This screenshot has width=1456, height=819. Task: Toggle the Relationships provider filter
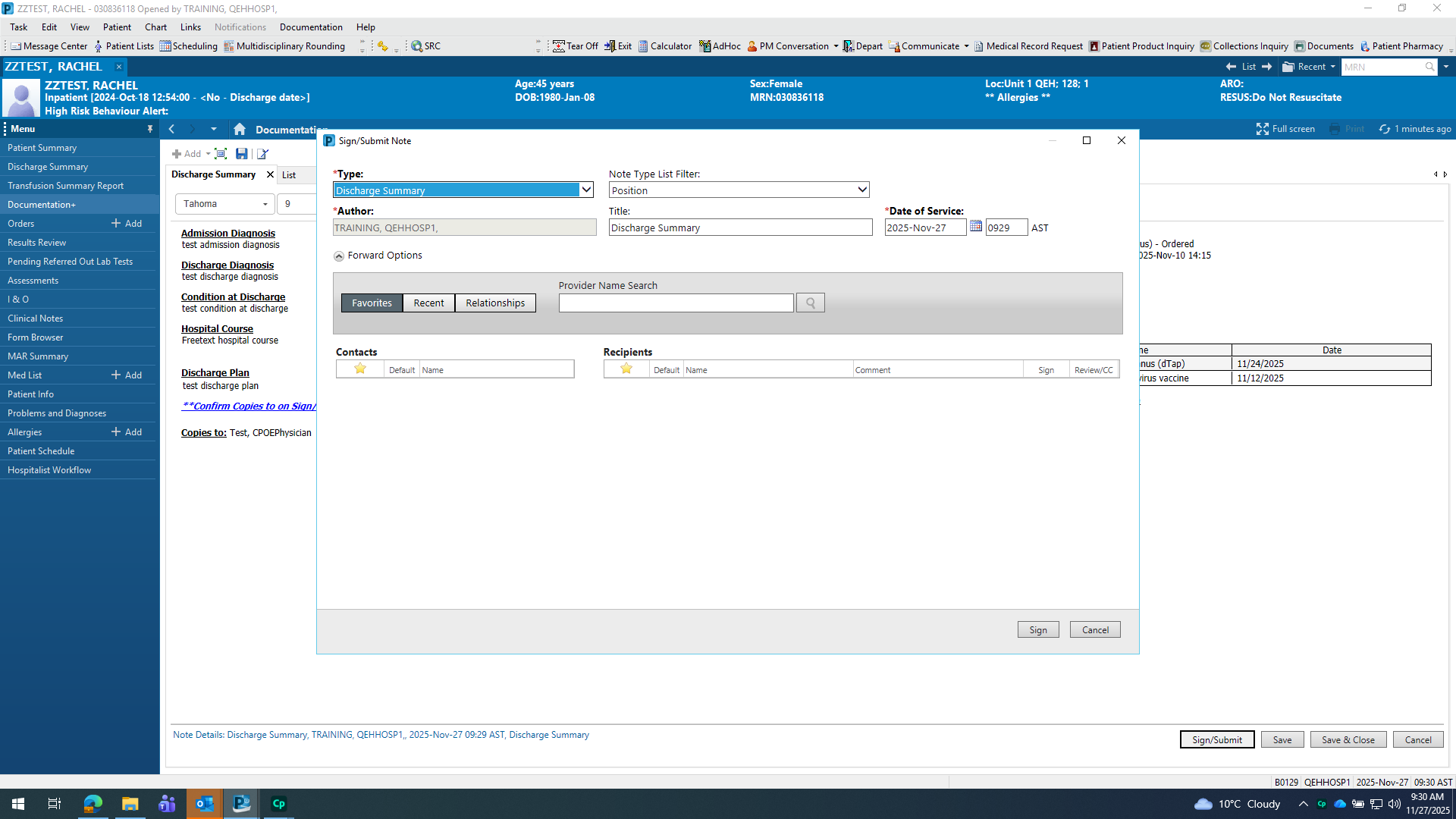pos(495,303)
